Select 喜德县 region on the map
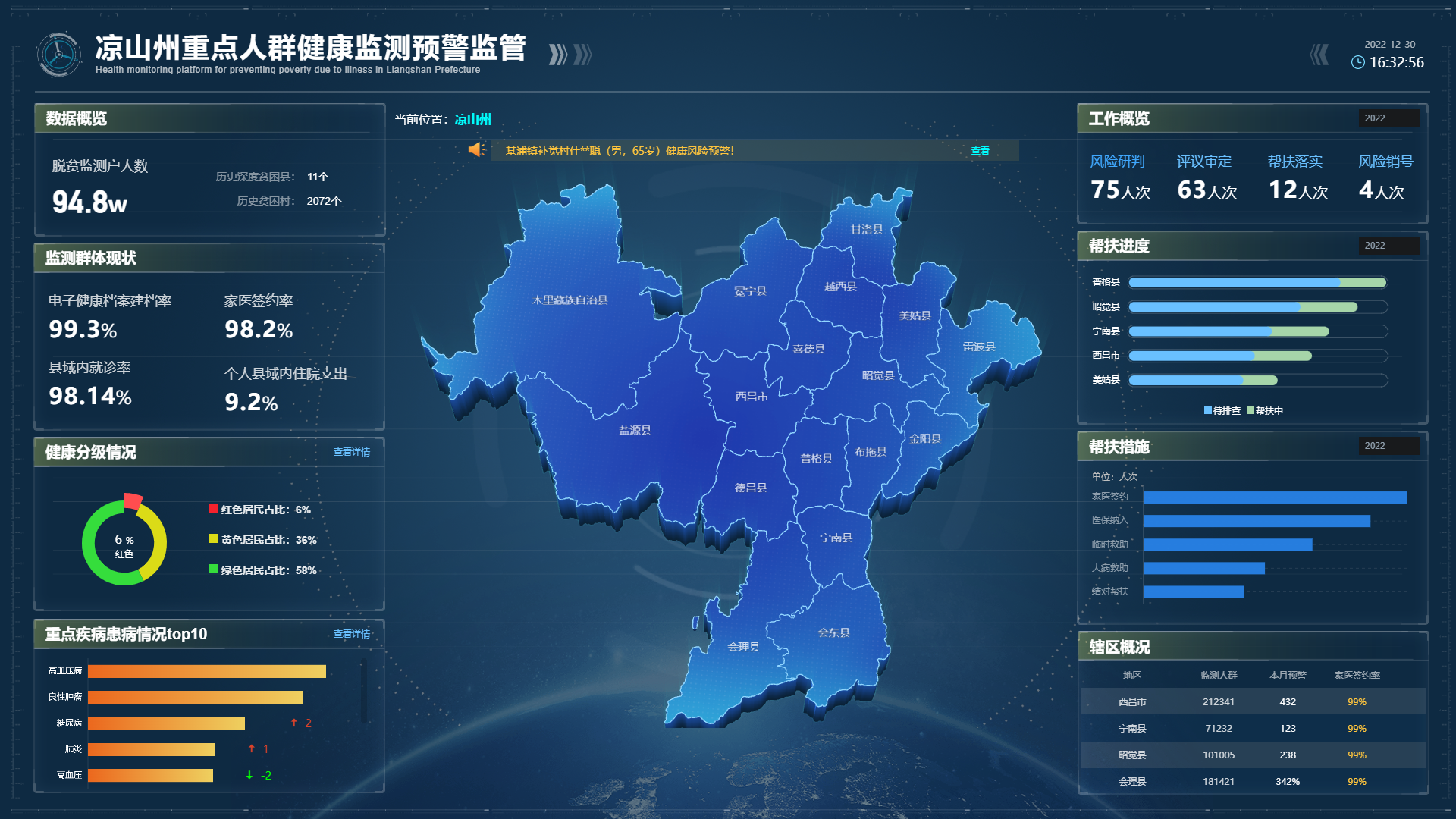Screen dimensions: 1456x819 [x=808, y=349]
